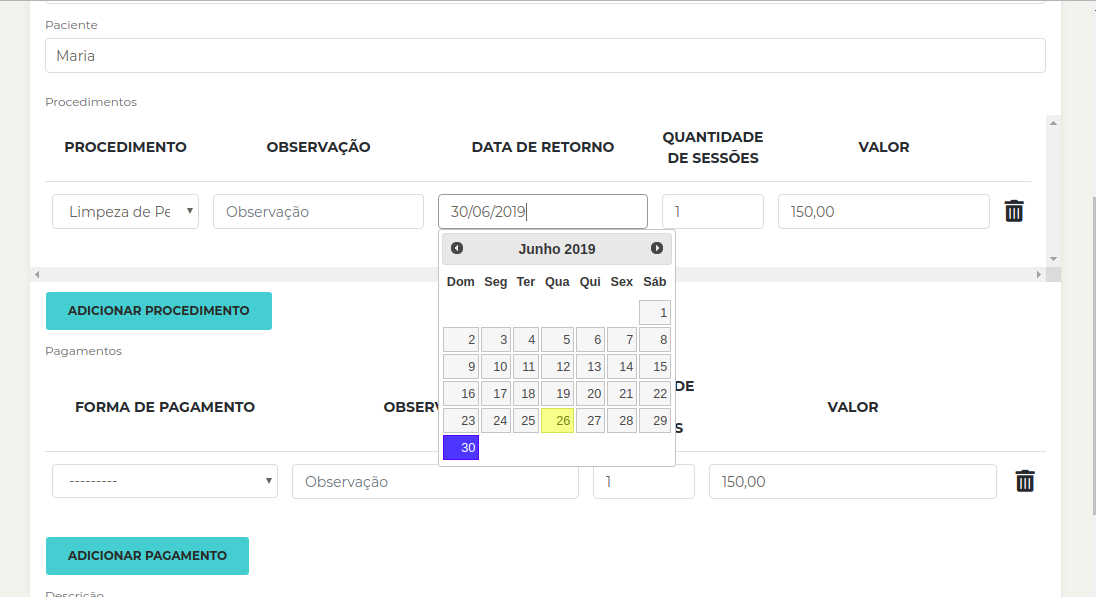Pick day 3 in the calendar

pos(496,340)
